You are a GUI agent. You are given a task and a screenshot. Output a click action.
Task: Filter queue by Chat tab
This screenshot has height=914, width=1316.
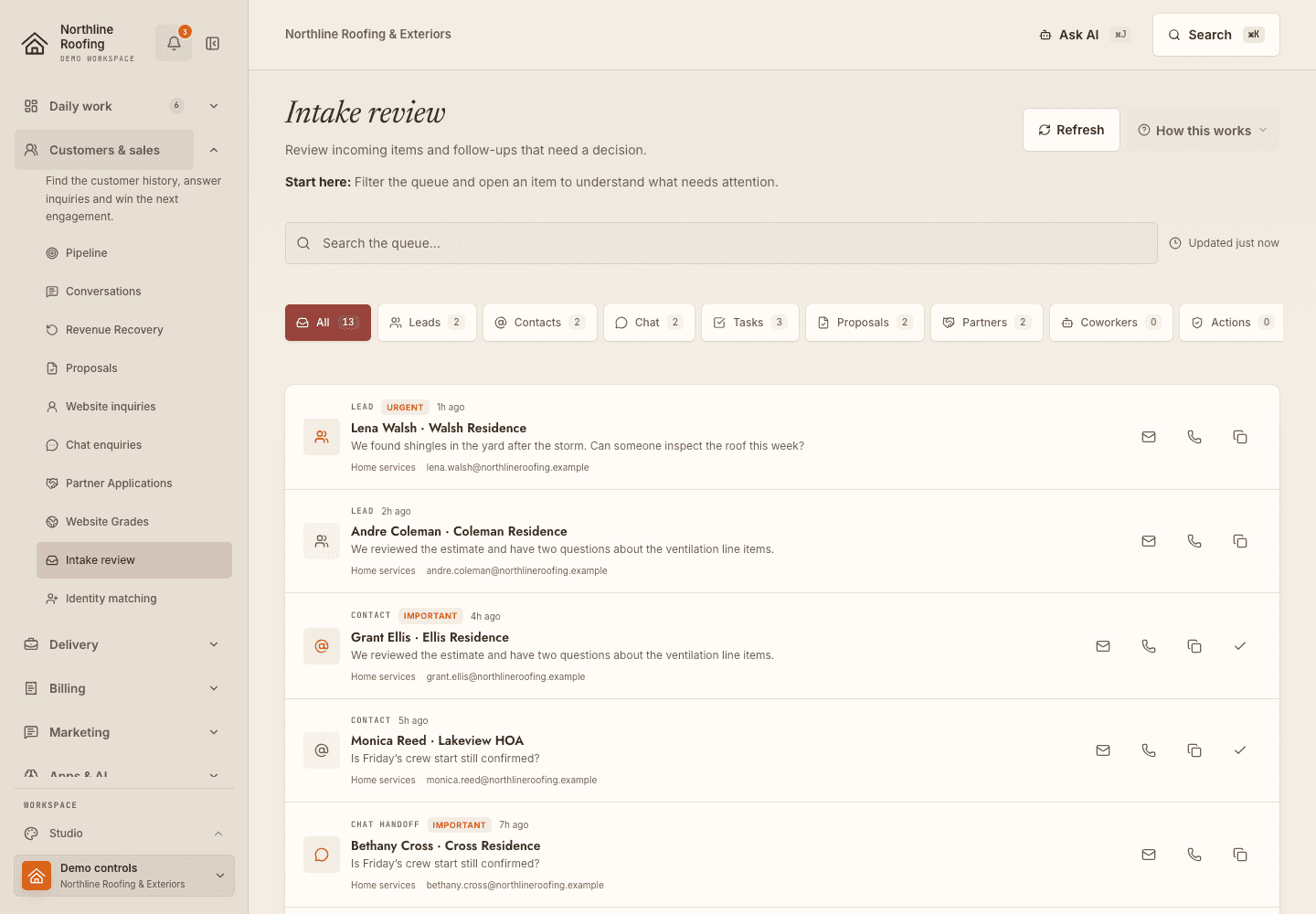tap(649, 323)
